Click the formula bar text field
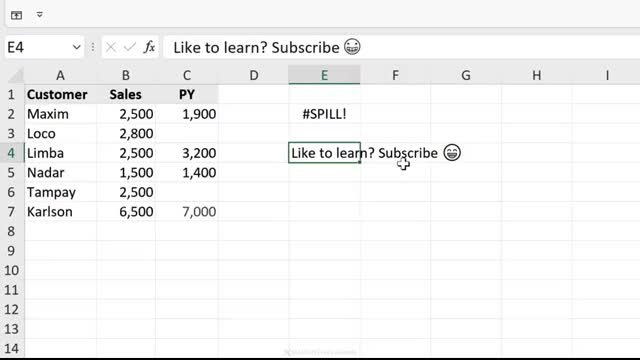 (402, 47)
